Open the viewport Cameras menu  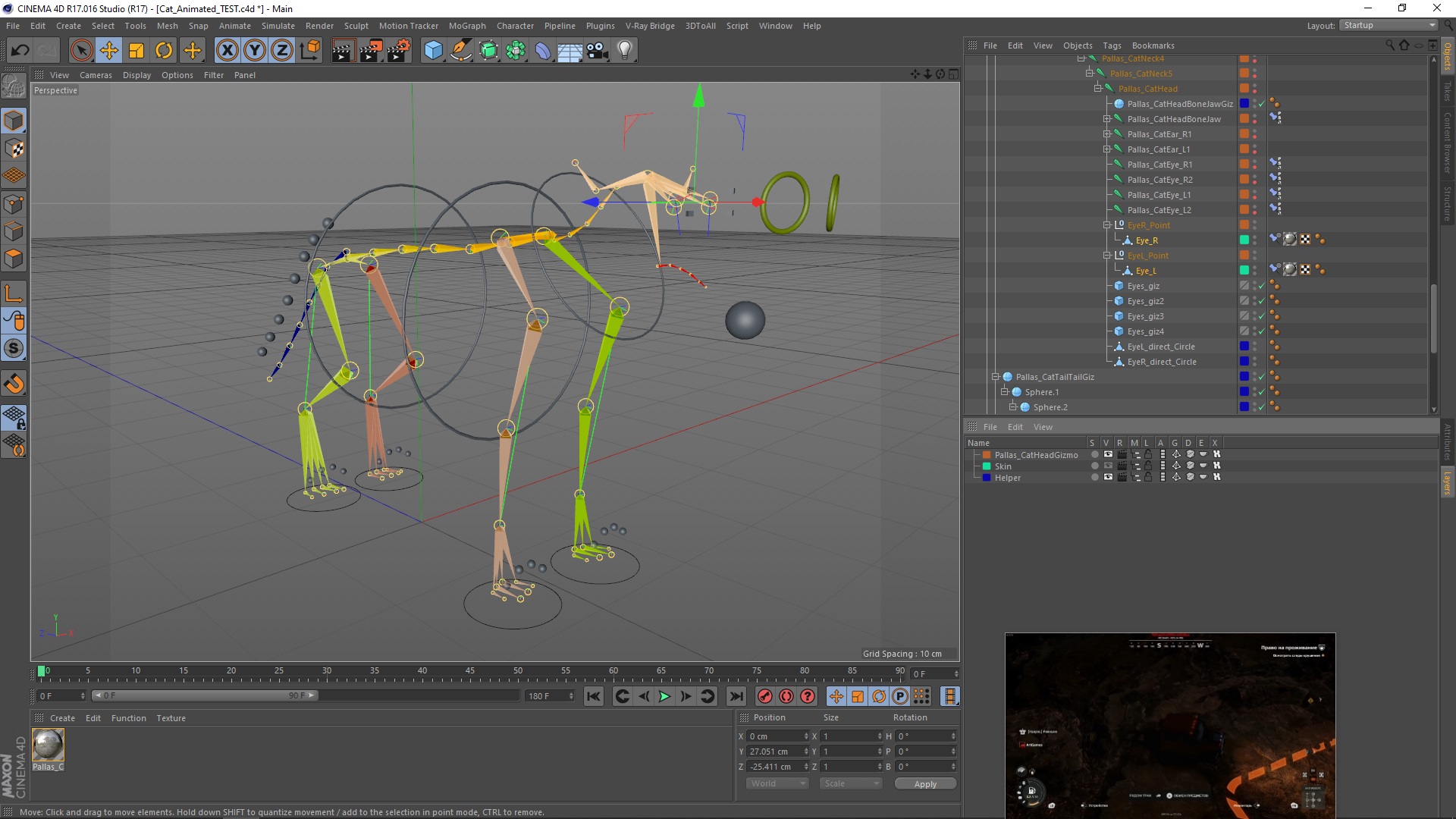(96, 75)
